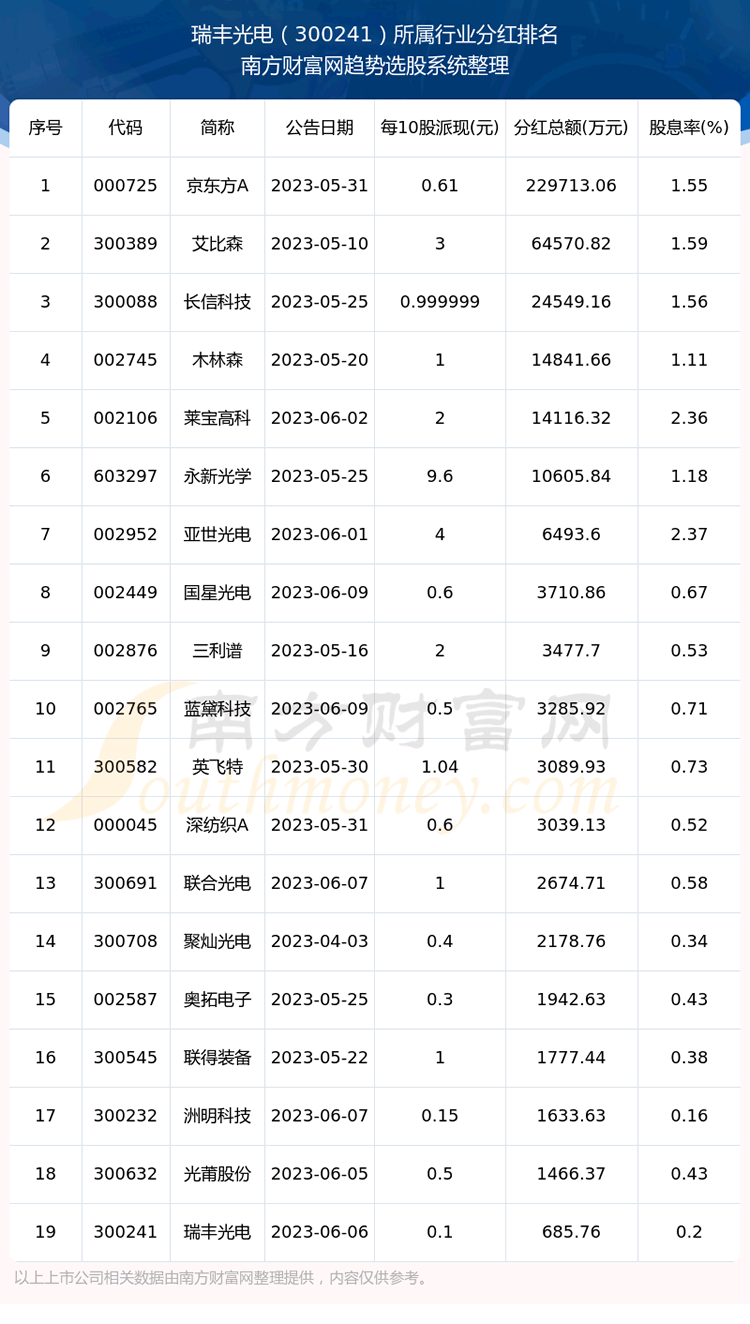Click the 莱宝高科 stock name

217,418
